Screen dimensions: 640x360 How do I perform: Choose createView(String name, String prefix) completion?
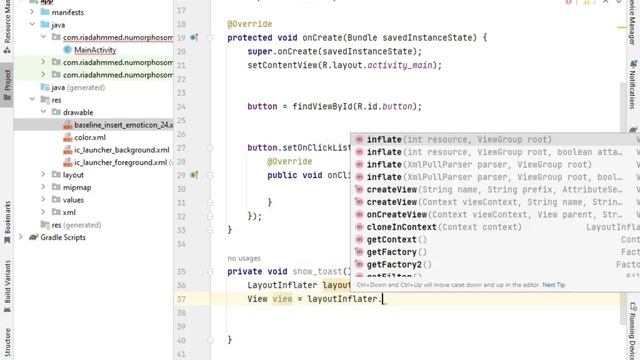pyautogui.click(x=495, y=189)
